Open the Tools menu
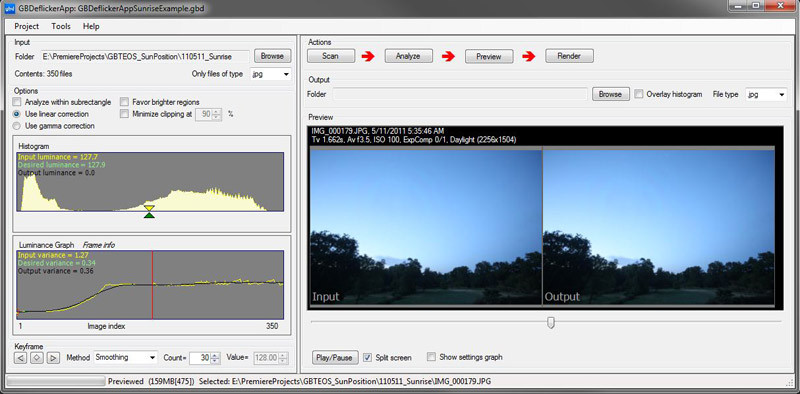Viewport: 800px width, 394px height. (61, 26)
